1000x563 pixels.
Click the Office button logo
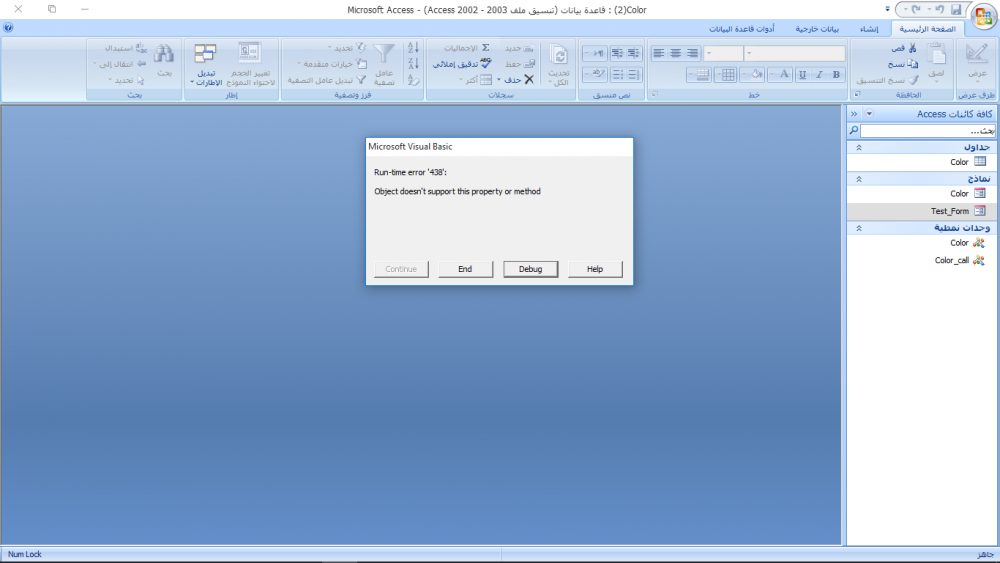point(983,15)
